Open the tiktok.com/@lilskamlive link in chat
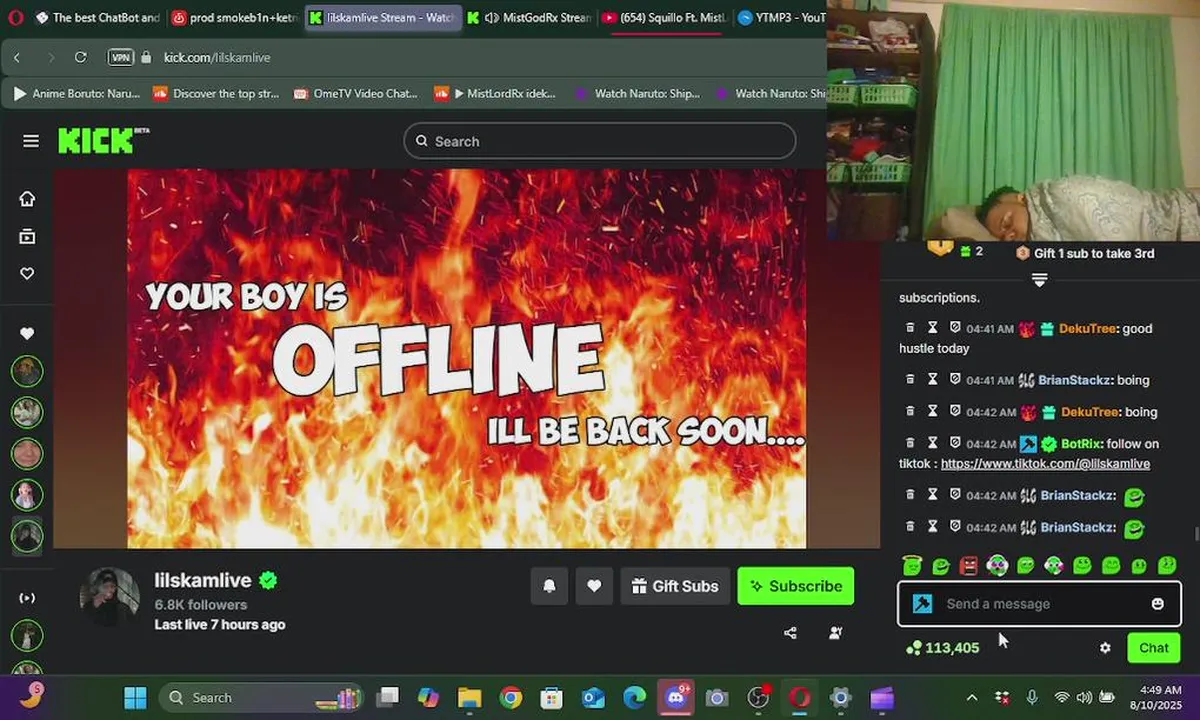This screenshot has width=1200, height=720. click(1045, 464)
